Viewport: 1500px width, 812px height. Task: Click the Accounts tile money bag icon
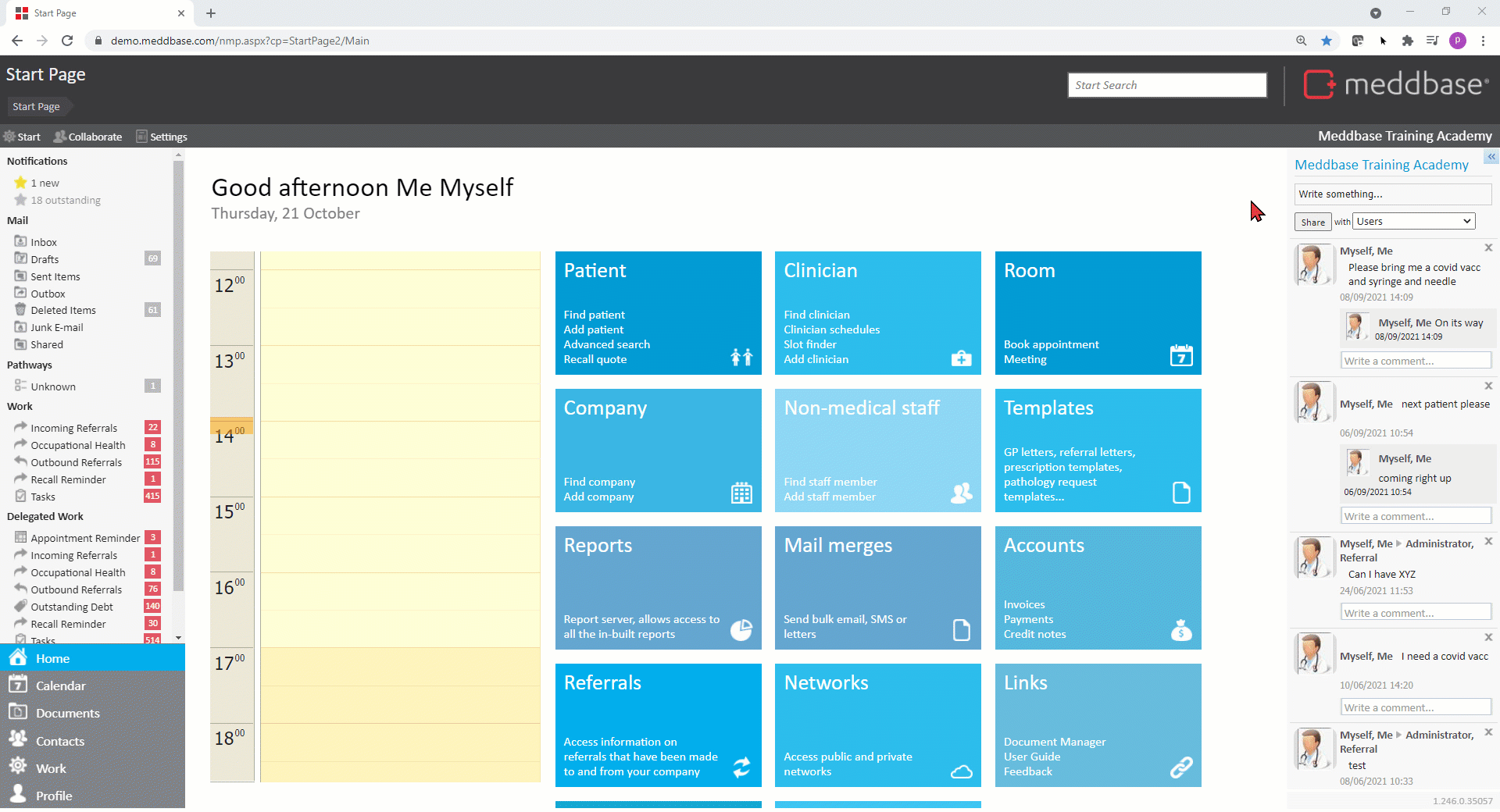[1180, 630]
